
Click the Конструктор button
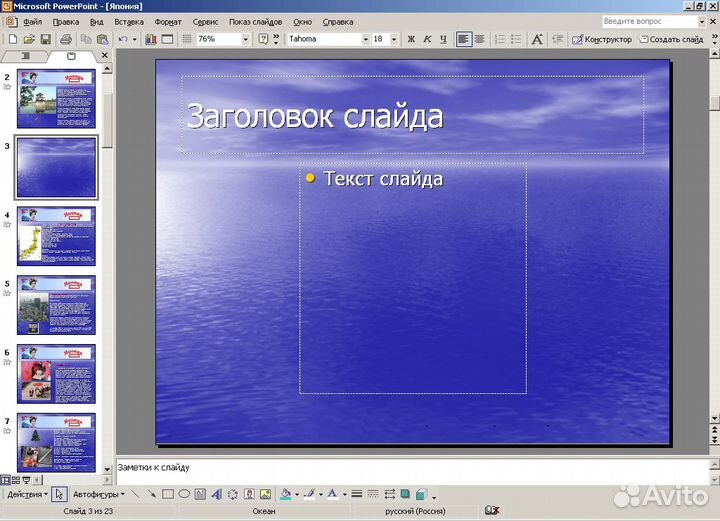coord(602,39)
